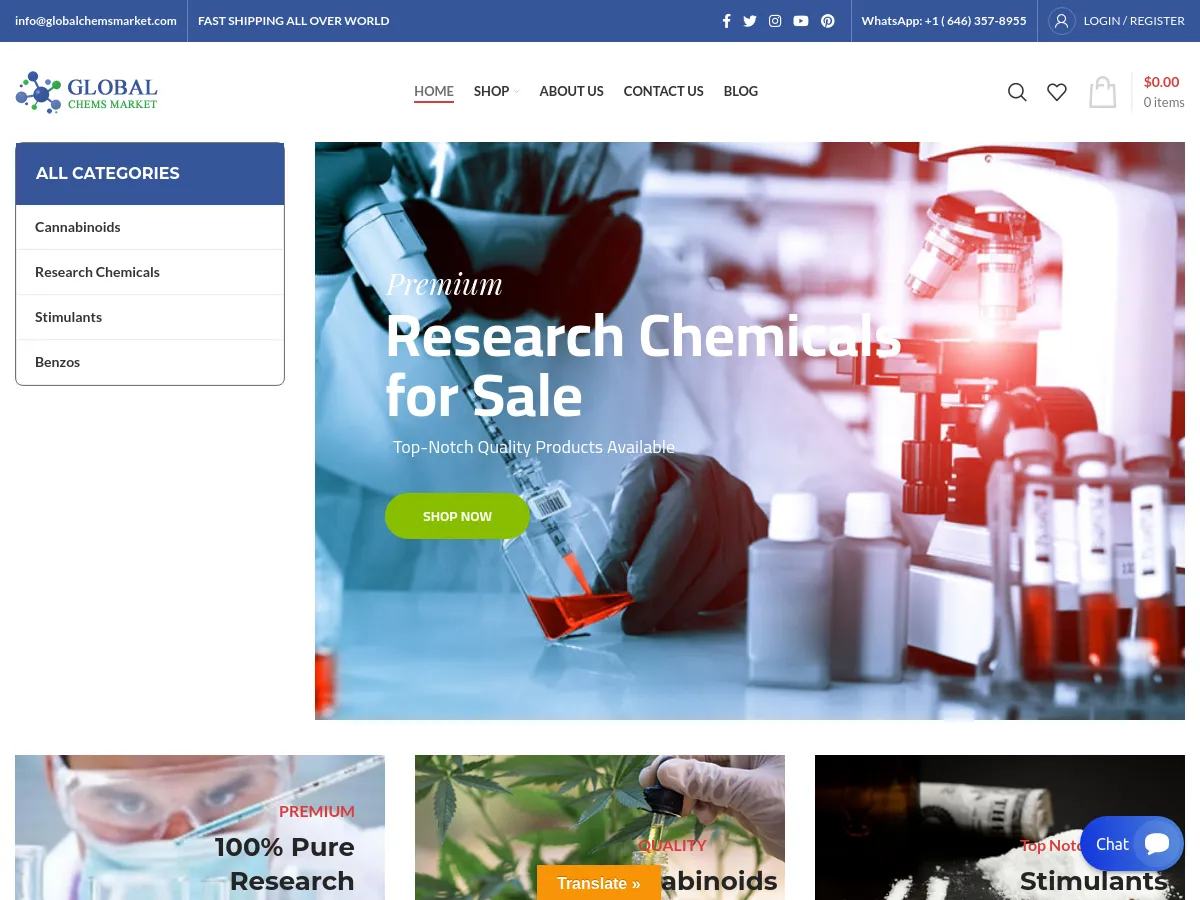Open the YouTube channel icon

point(801,20)
